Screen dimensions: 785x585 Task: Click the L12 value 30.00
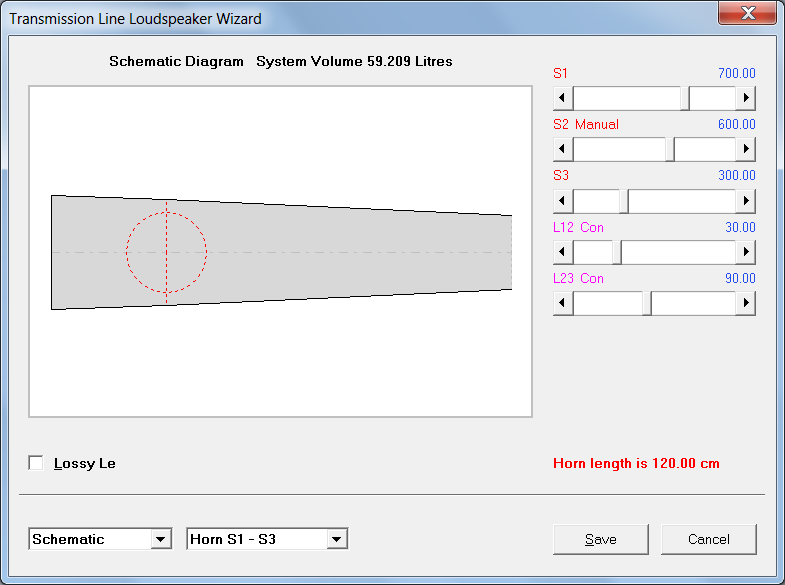(740, 227)
